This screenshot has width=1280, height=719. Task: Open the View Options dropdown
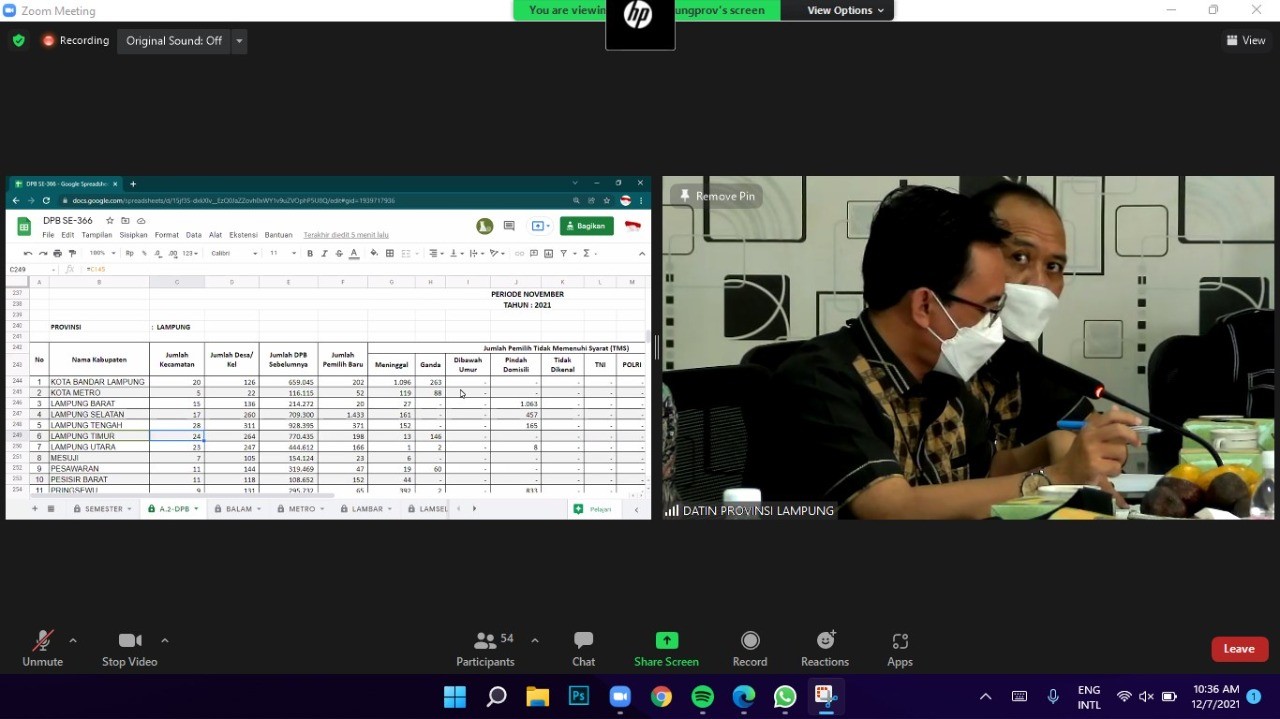845,10
